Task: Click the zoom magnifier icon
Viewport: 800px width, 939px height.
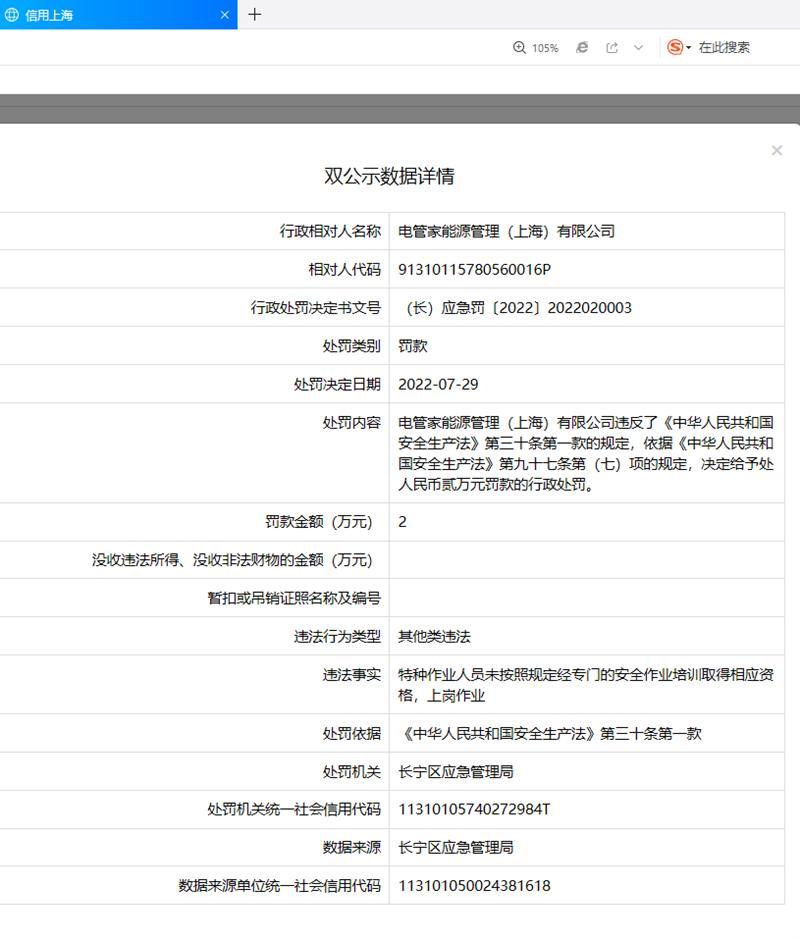Action: (x=519, y=47)
